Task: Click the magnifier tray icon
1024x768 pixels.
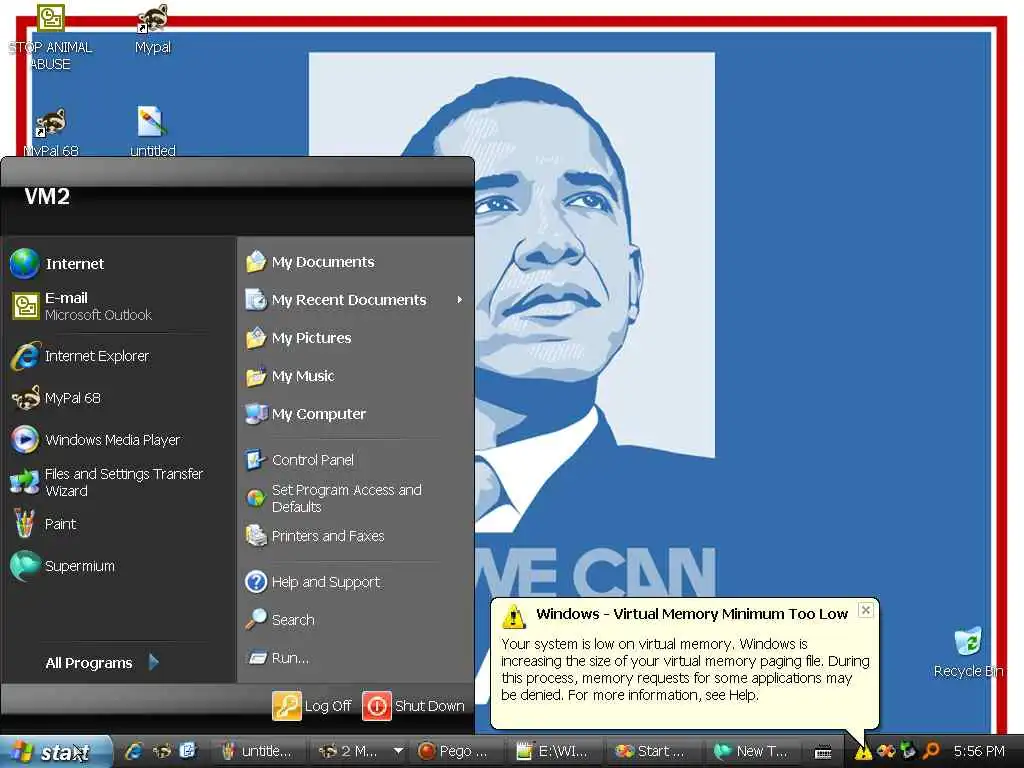Action: point(931,752)
